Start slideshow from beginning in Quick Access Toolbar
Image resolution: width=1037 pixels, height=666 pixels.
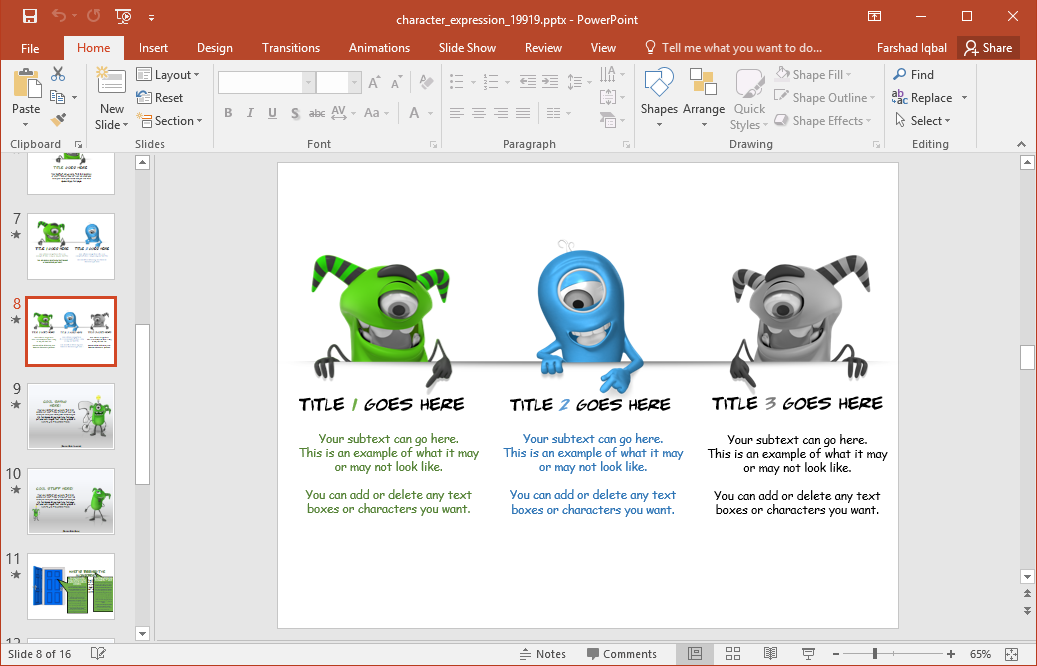[x=122, y=16]
